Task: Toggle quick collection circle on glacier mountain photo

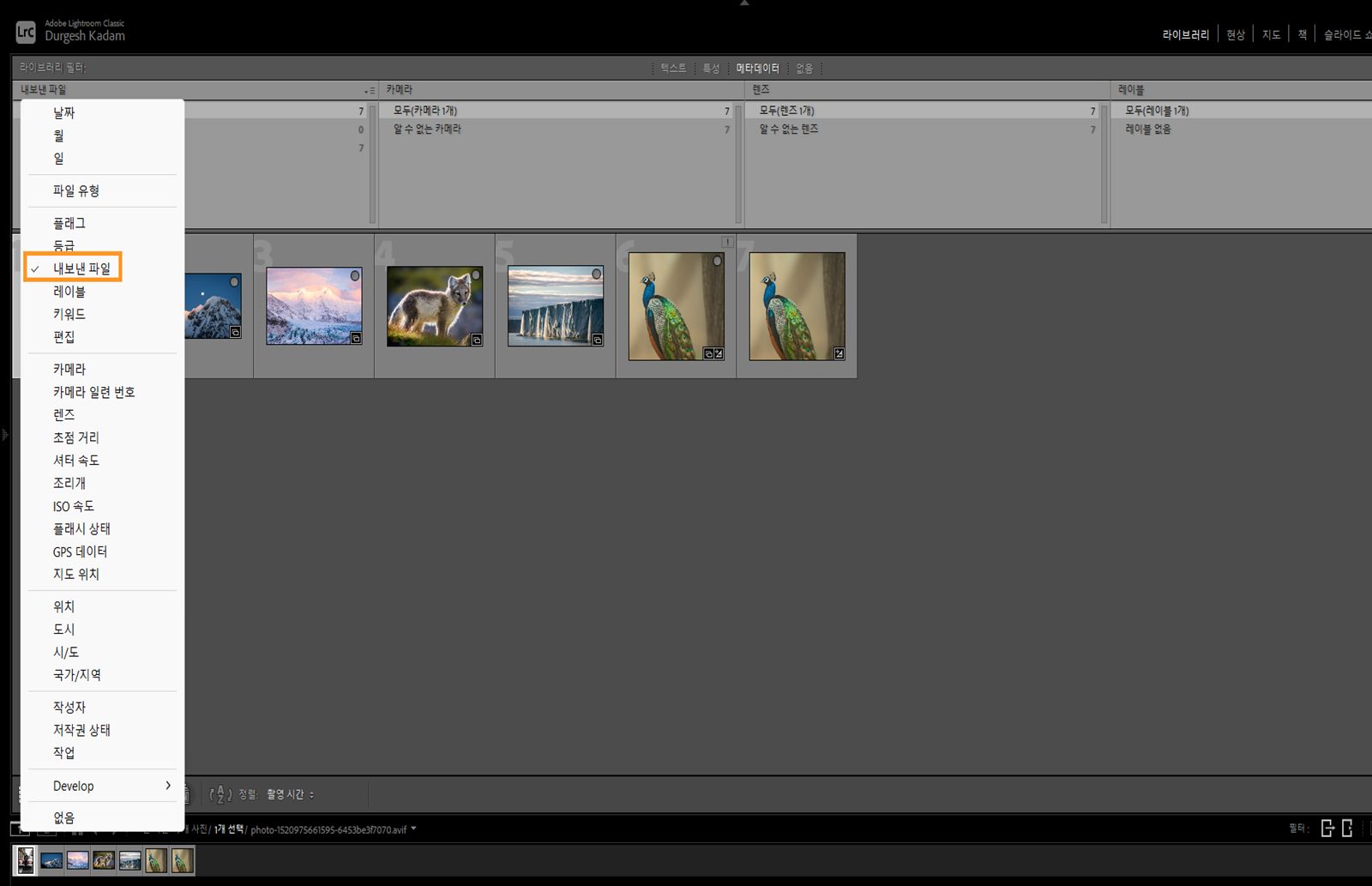Action: (x=355, y=275)
